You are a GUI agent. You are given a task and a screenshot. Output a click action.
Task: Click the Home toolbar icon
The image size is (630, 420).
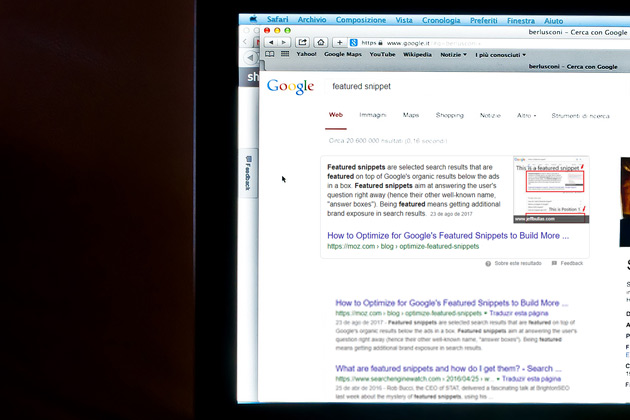pos(321,42)
